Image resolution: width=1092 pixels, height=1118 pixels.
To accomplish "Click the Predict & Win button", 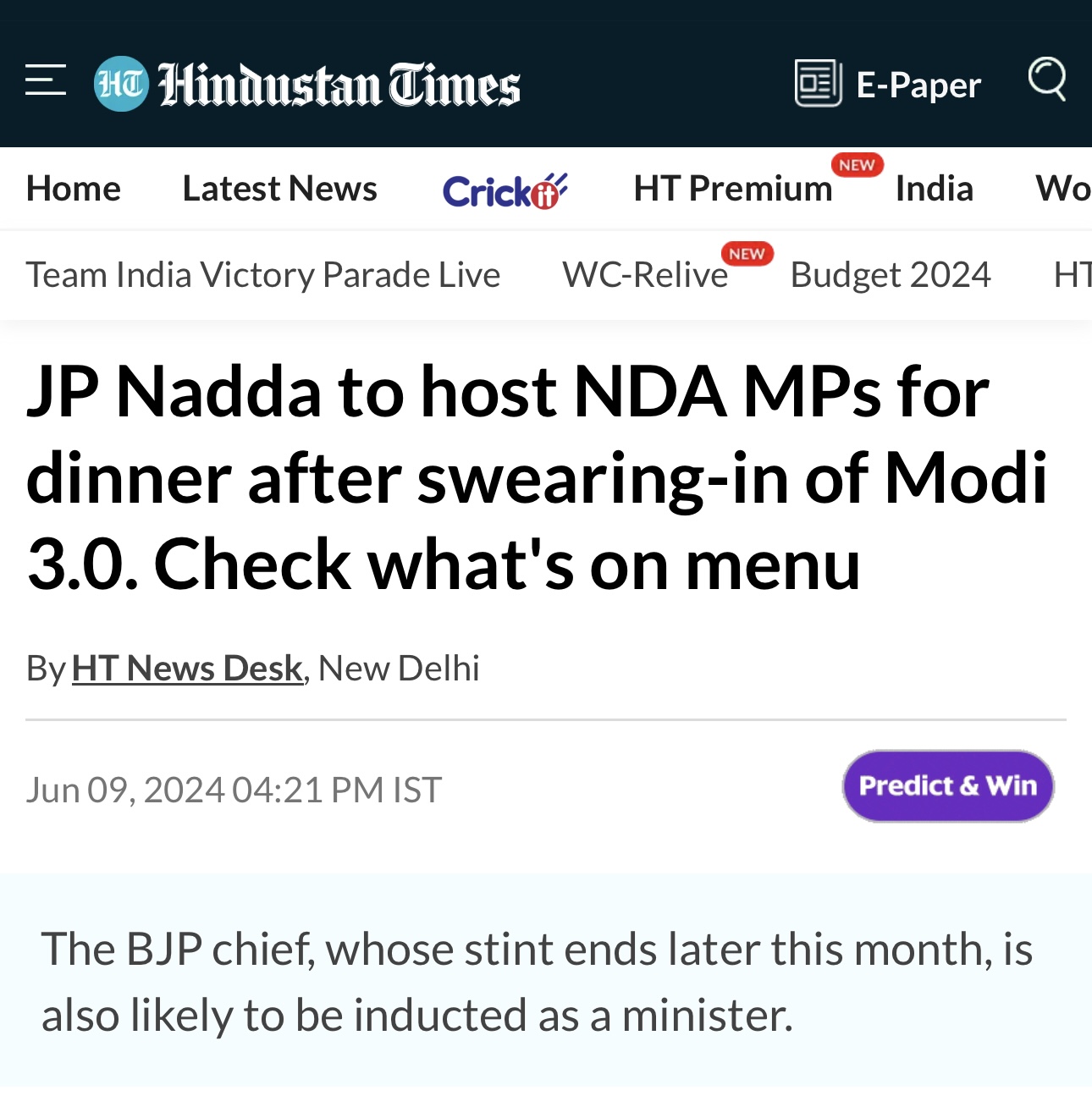I will (x=948, y=785).
